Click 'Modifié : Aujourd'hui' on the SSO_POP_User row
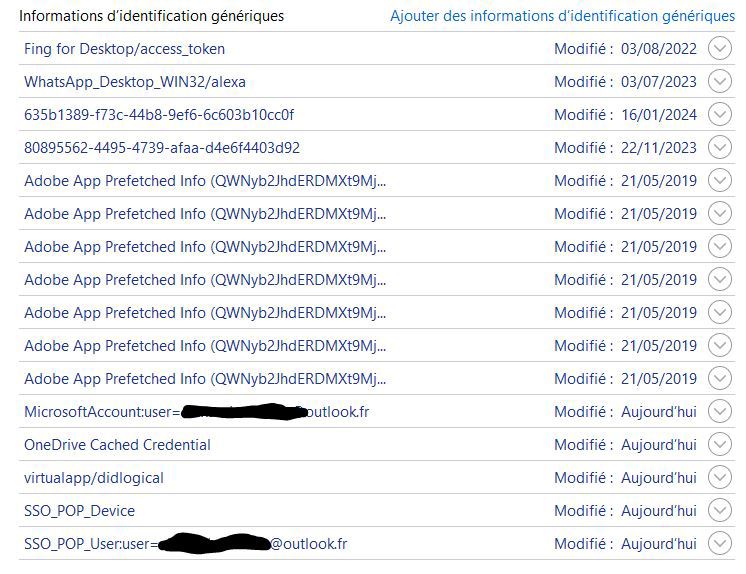 (625, 544)
